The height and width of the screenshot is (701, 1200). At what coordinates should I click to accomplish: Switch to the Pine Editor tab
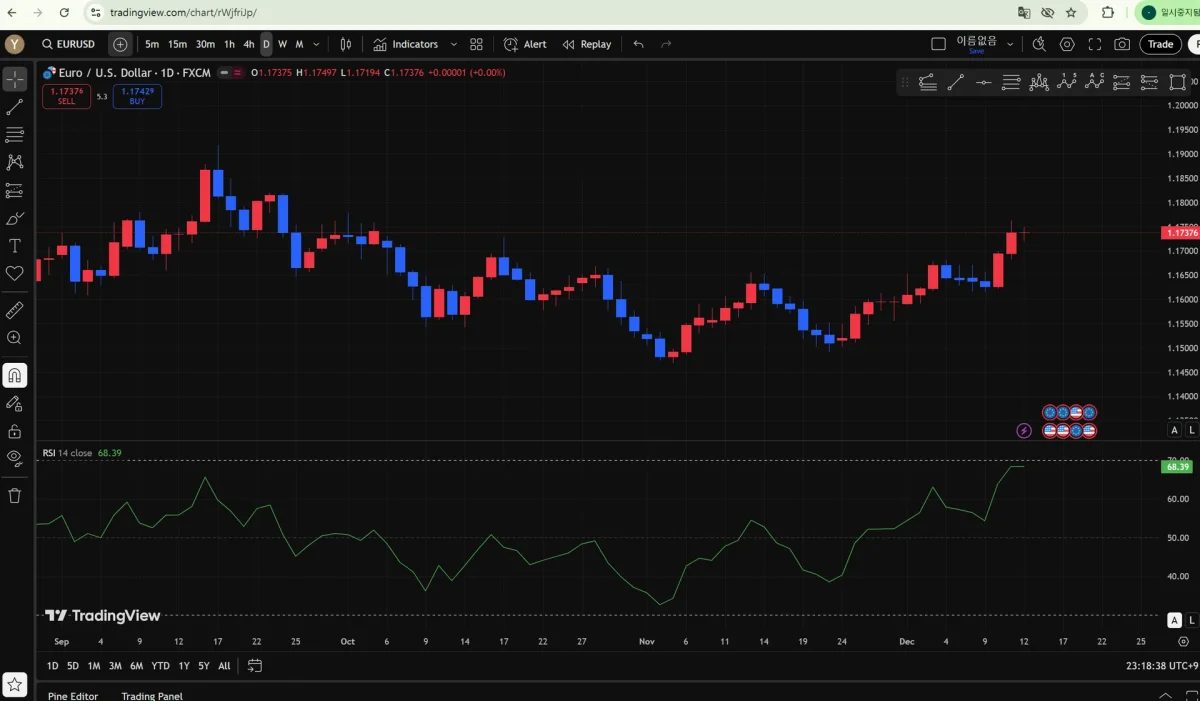coord(73,695)
